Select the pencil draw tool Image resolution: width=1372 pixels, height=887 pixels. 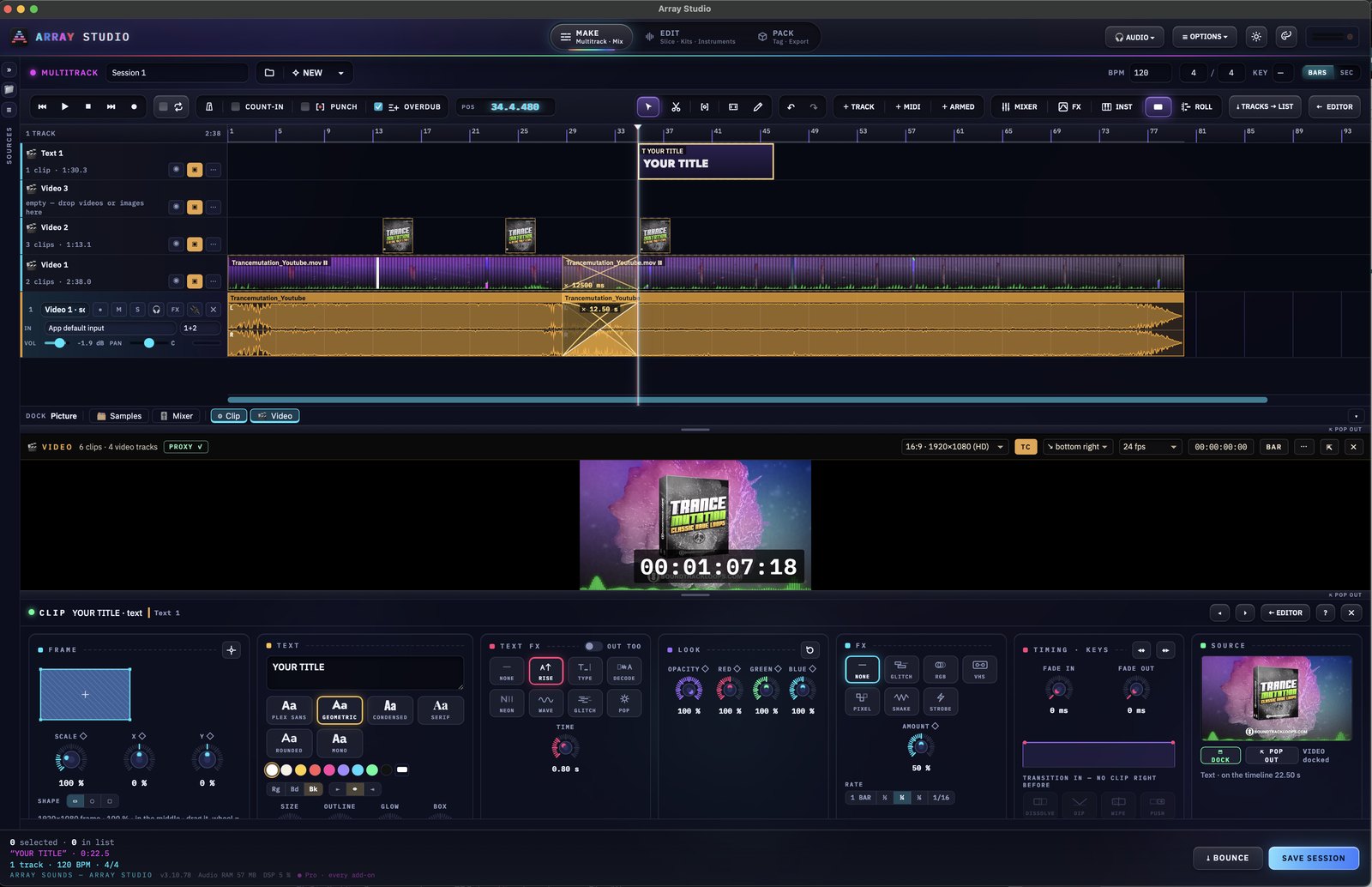coord(758,107)
